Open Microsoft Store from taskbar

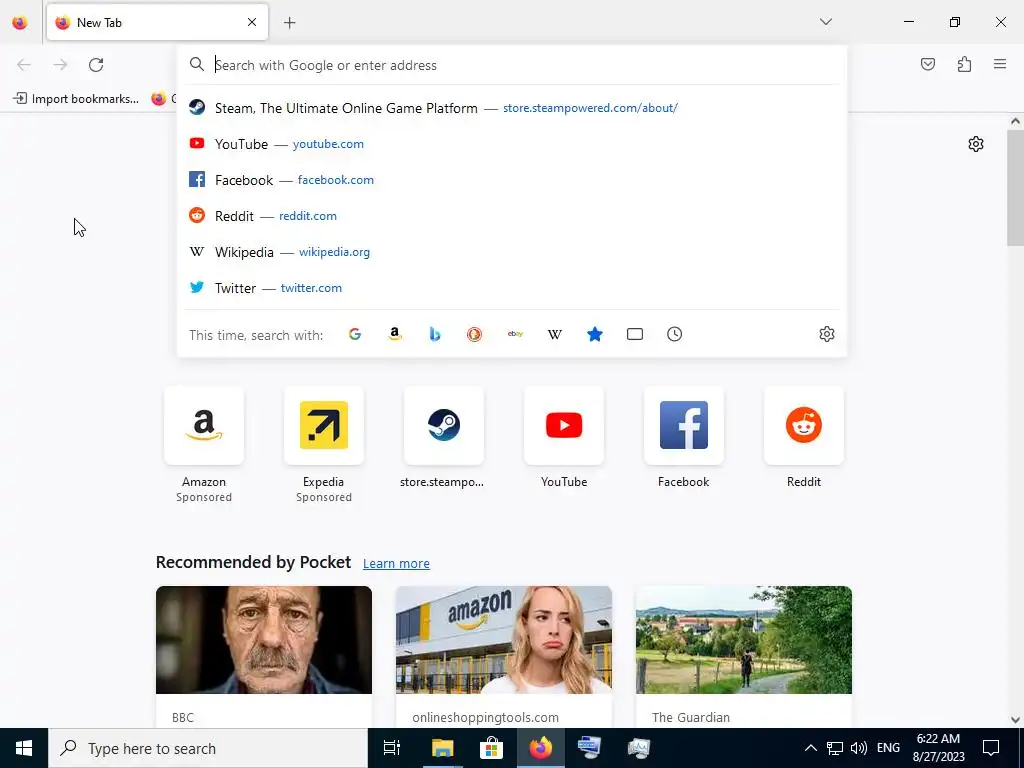[x=491, y=748]
